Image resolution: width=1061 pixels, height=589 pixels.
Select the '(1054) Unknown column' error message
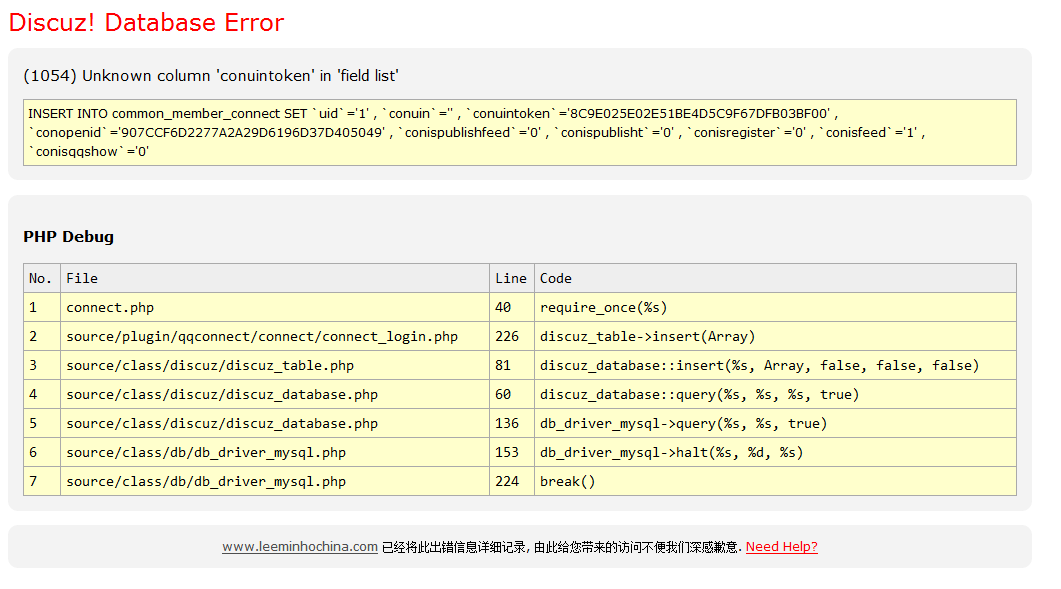[x=211, y=76]
